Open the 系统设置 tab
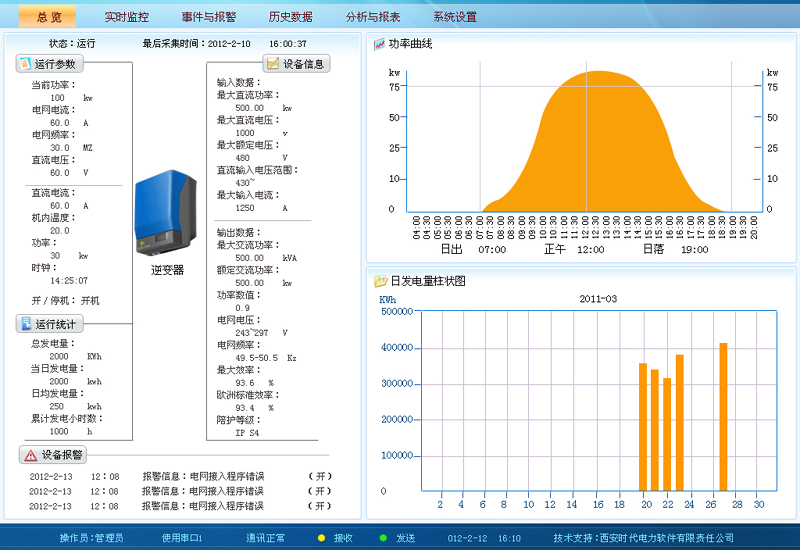Screen dimensions: 800x550 [455, 17]
